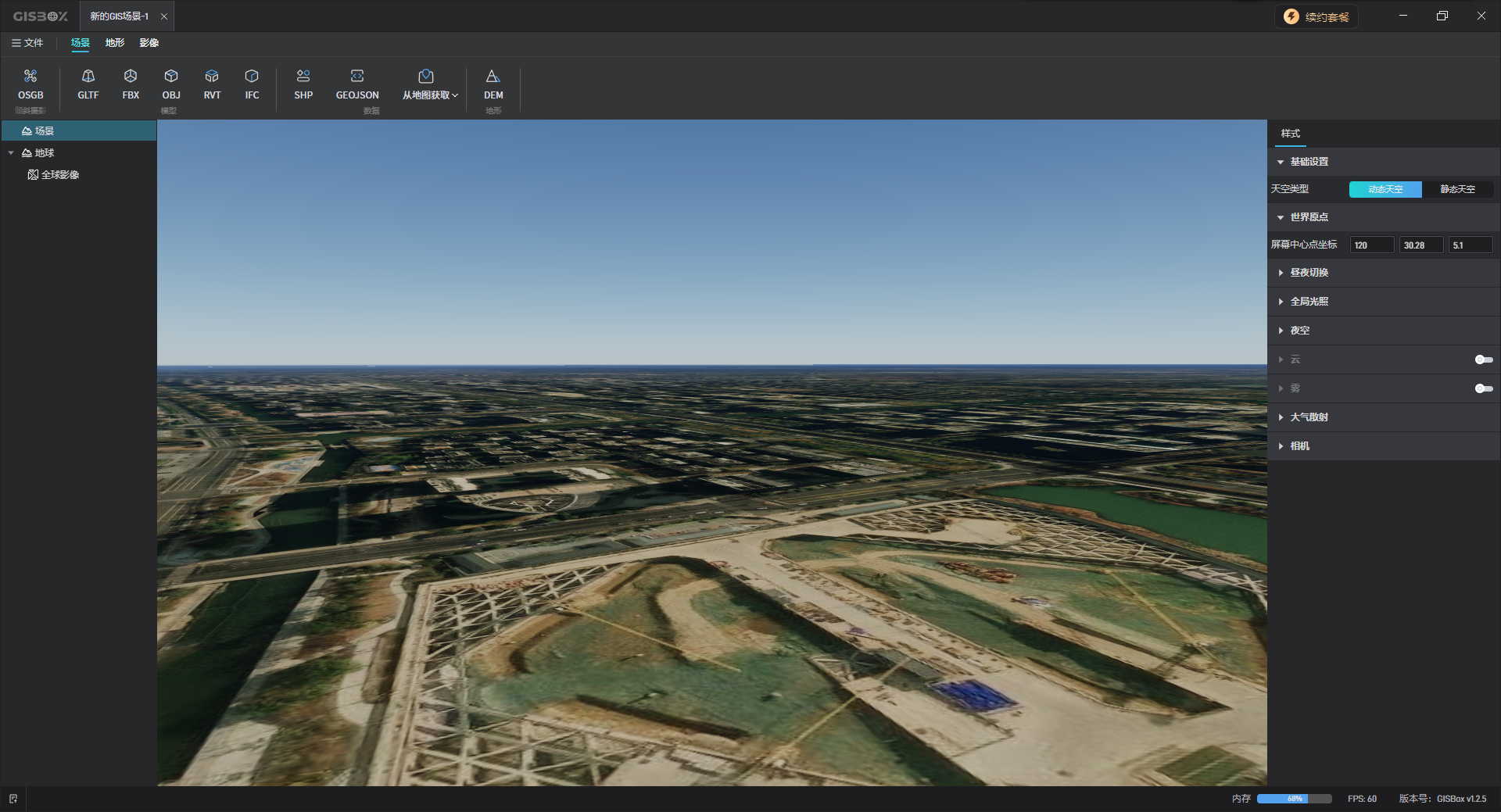Viewport: 1501px width, 812px height.
Task: Edit the latitude field showing 30.28
Action: click(x=1421, y=245)
